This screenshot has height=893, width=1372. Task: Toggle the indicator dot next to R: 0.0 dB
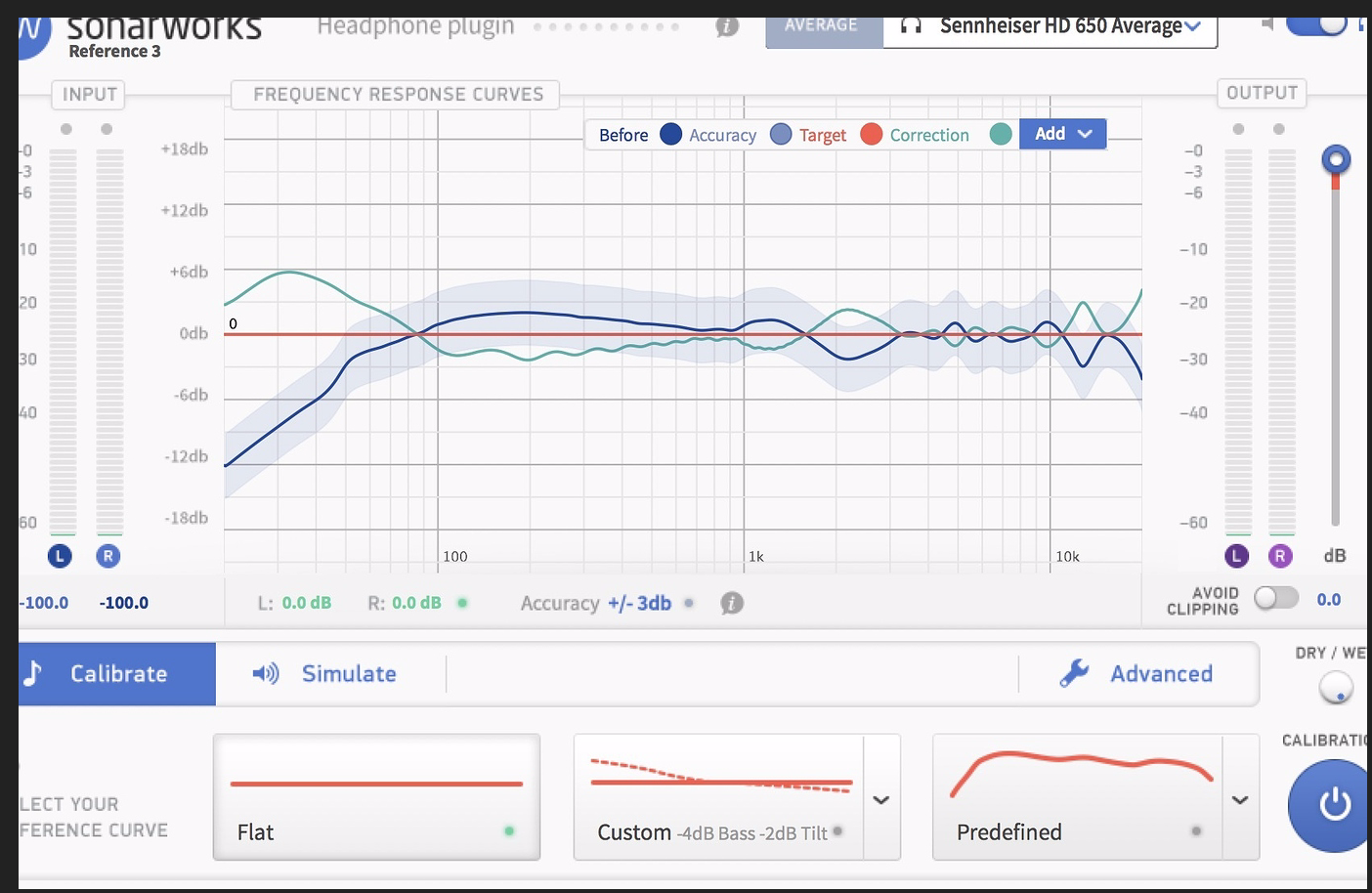pos(462,603)
